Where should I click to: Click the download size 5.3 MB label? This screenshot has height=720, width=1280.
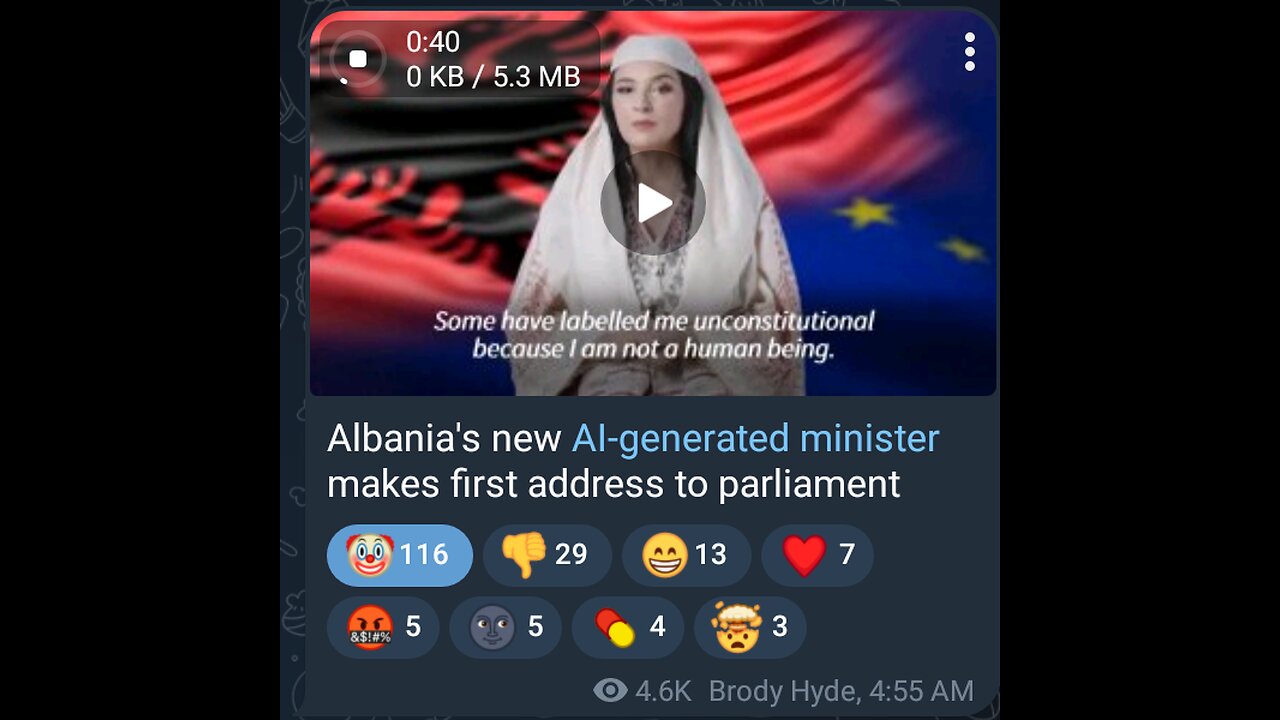pyautogui.click(x=536, y=77)
